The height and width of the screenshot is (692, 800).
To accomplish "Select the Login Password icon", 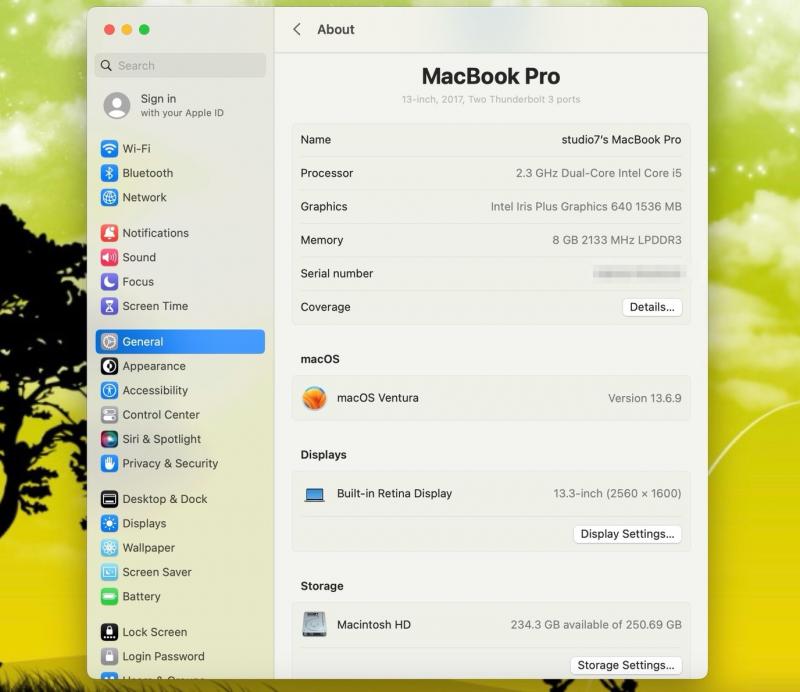I will 109,656.
